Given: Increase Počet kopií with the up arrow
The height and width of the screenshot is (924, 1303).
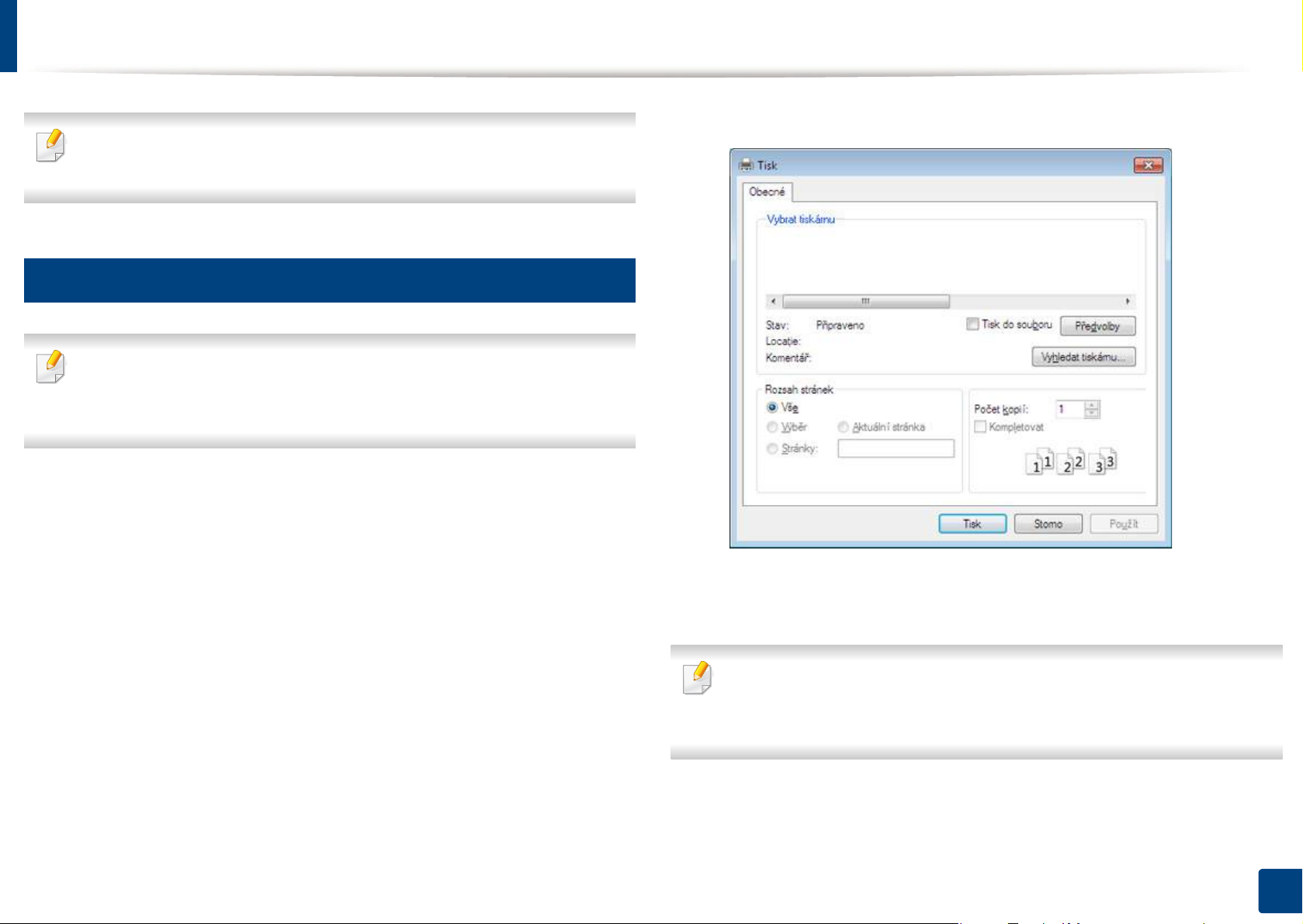Looking at the screenshot, I should pyautogui.click(x=1092, y=405).
